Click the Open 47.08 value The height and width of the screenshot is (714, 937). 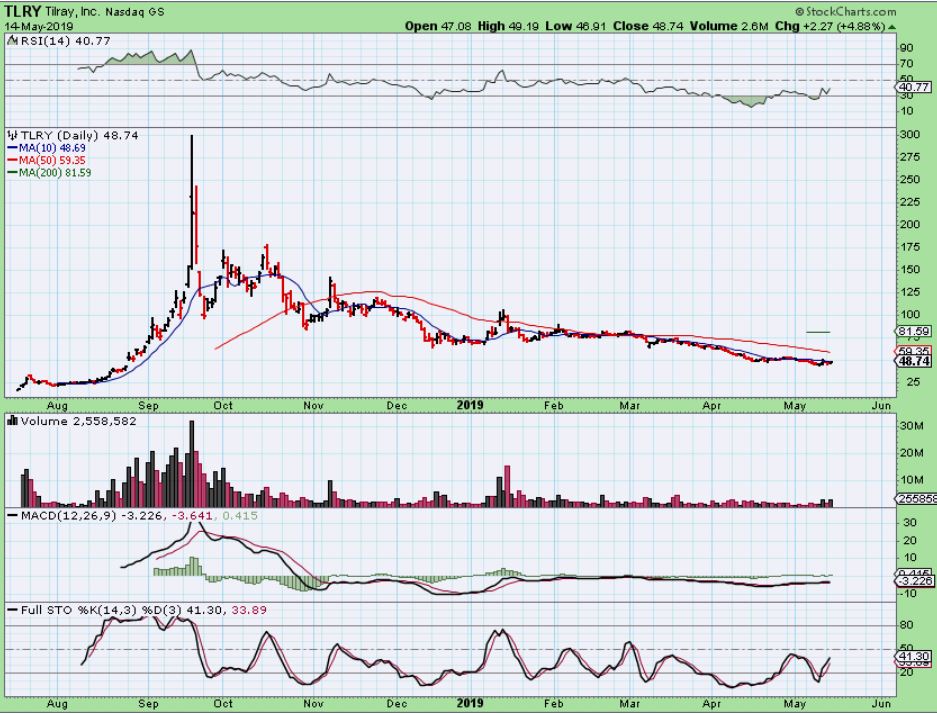438,26
